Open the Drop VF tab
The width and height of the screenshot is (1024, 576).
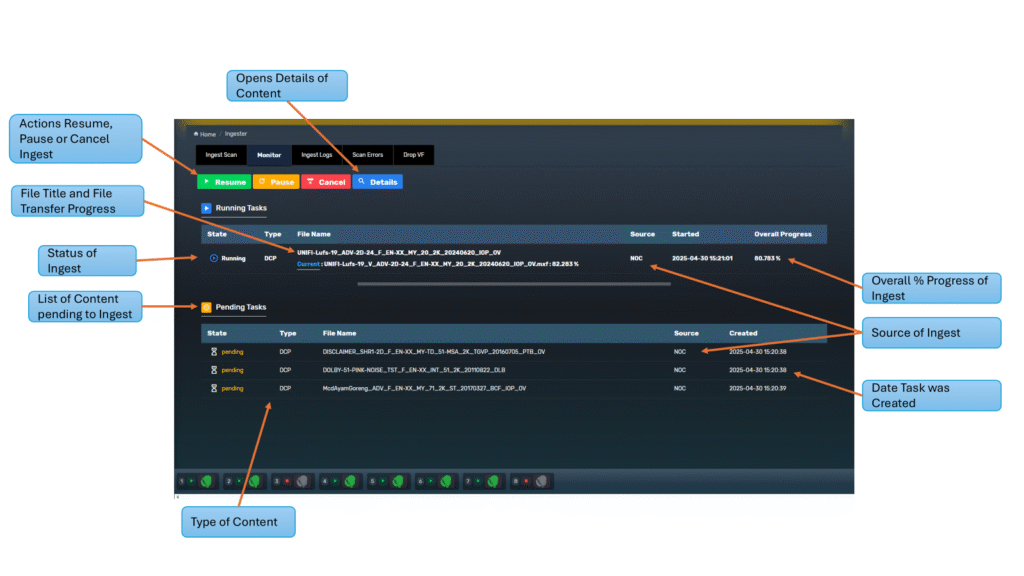pos(413,155)
